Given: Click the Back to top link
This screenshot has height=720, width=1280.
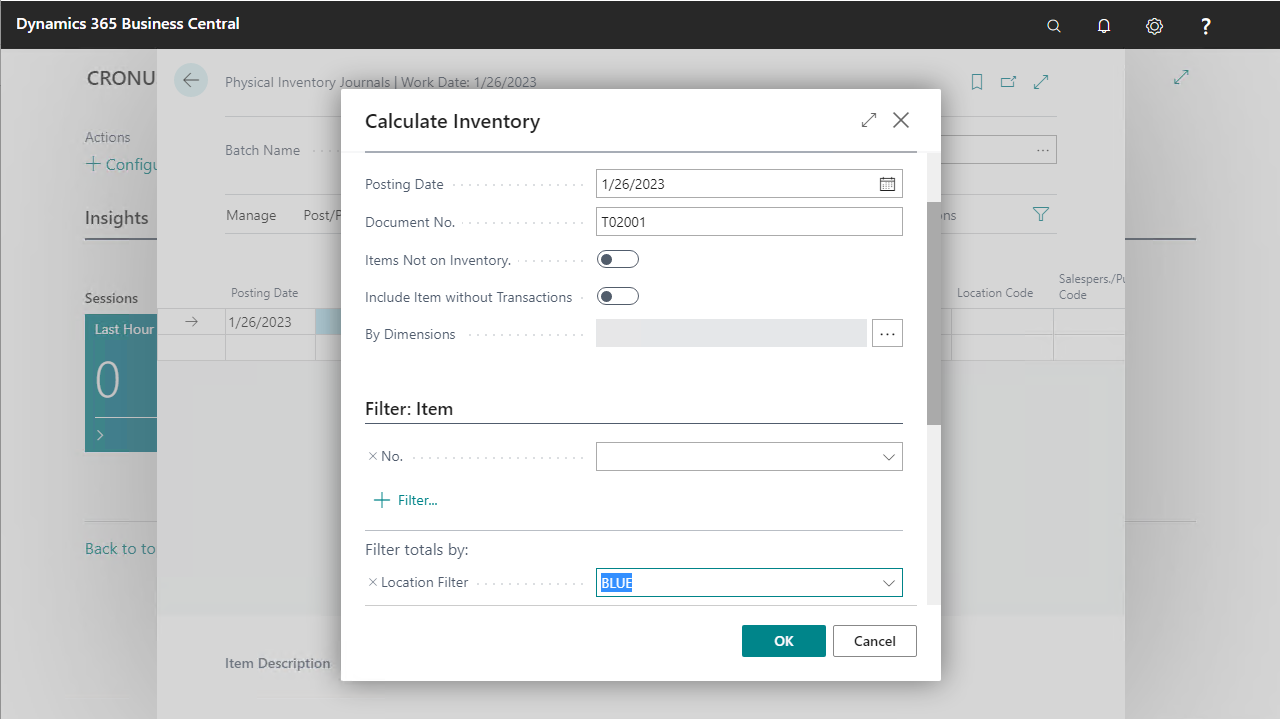Looking at the screenshot, I should pos(121,548).
